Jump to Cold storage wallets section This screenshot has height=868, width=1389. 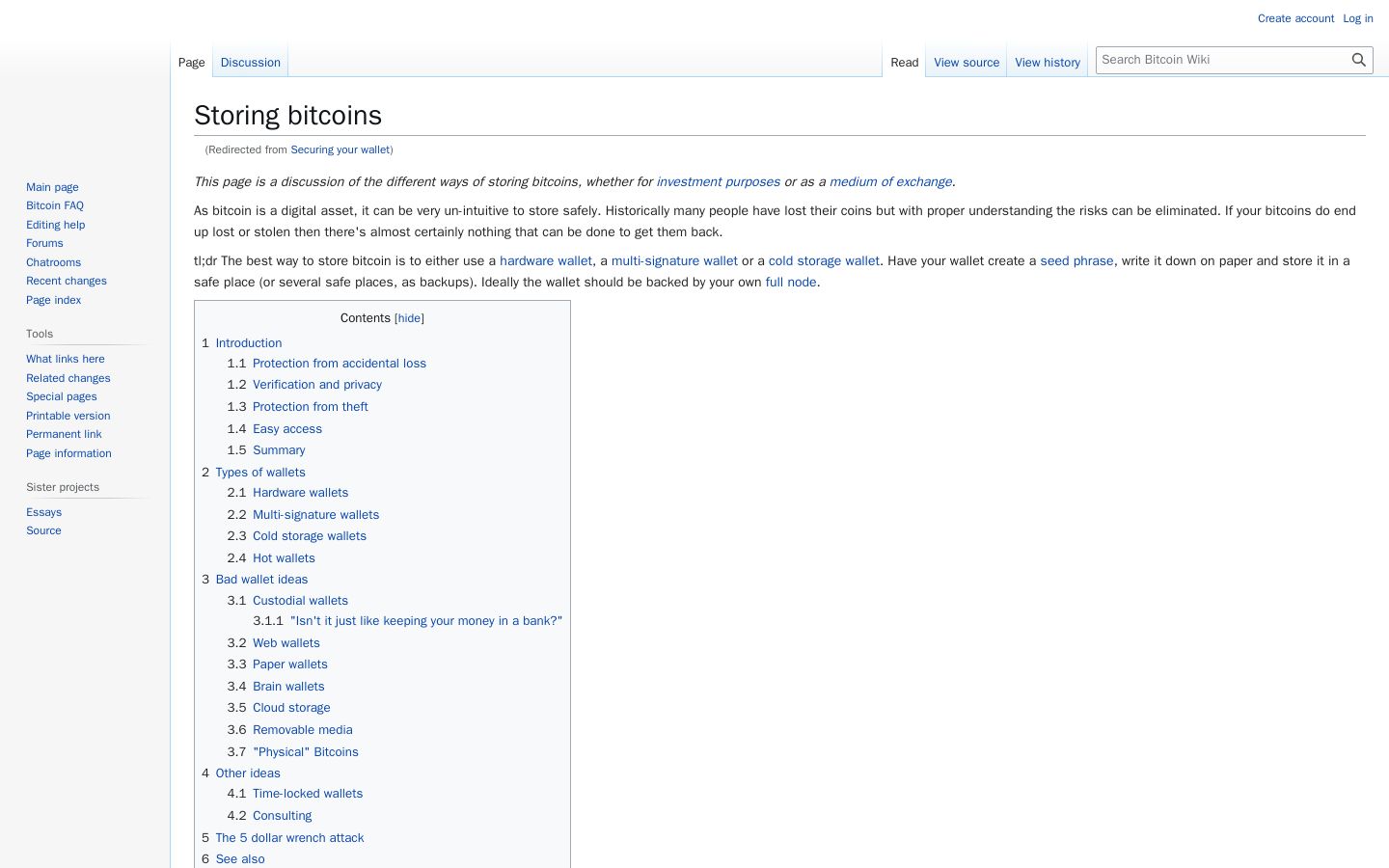tap(310, 535)
